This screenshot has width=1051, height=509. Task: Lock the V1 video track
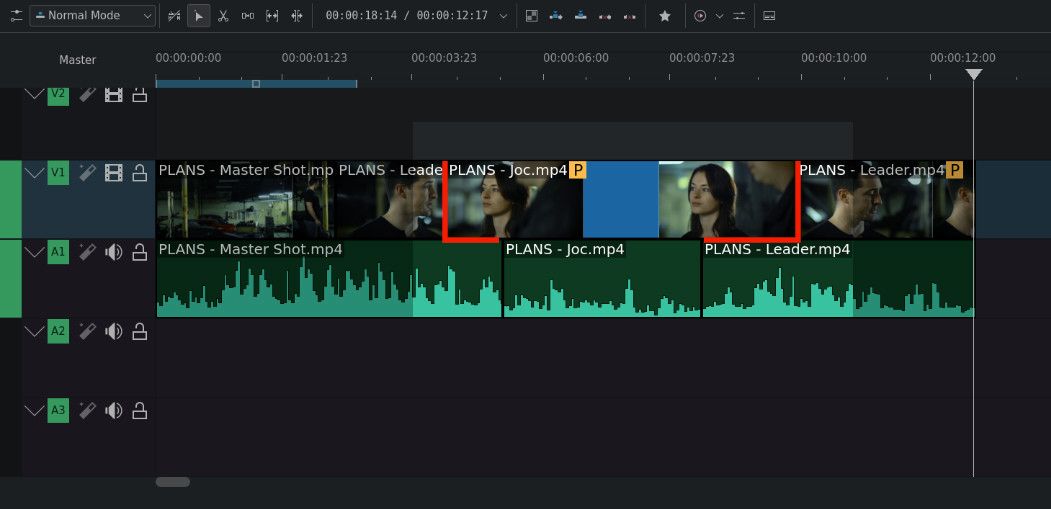click(140, 173)
